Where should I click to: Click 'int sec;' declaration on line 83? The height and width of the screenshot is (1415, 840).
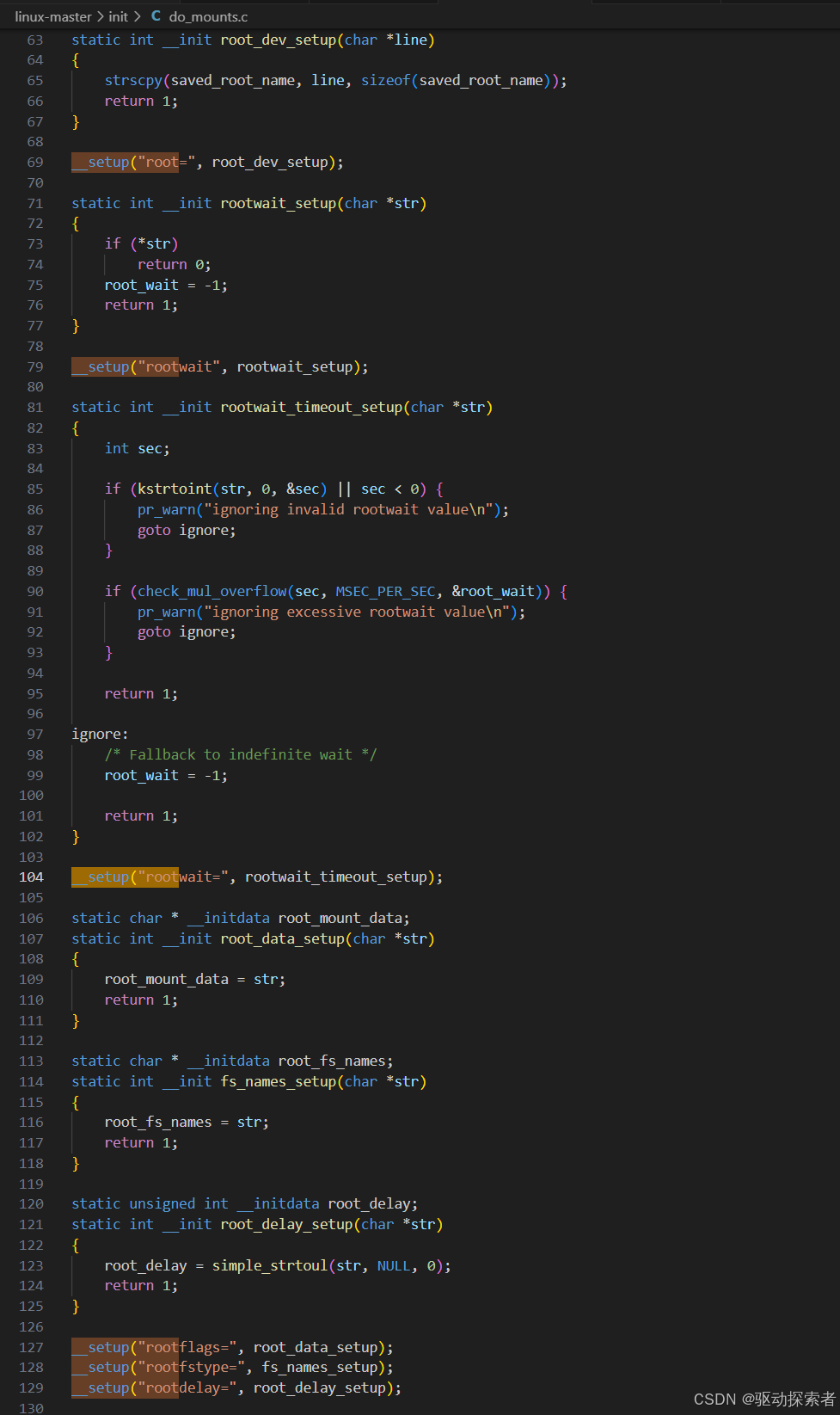point(138,448)
